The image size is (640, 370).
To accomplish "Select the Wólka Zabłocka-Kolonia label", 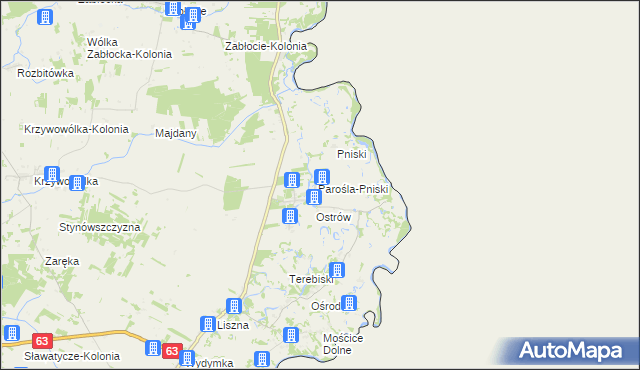I will pos(129,48).
